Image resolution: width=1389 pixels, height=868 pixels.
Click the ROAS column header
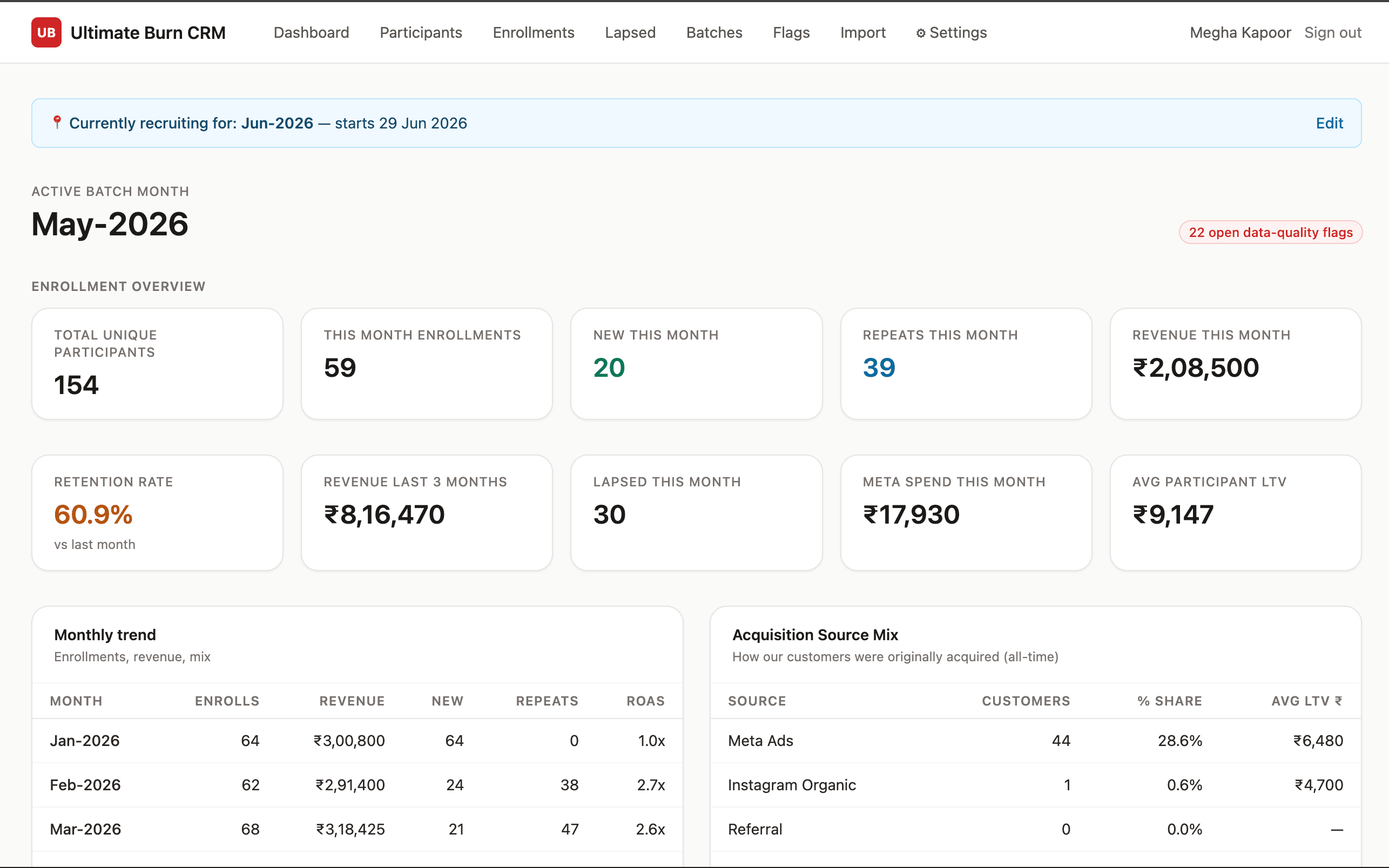pos(645,701)
